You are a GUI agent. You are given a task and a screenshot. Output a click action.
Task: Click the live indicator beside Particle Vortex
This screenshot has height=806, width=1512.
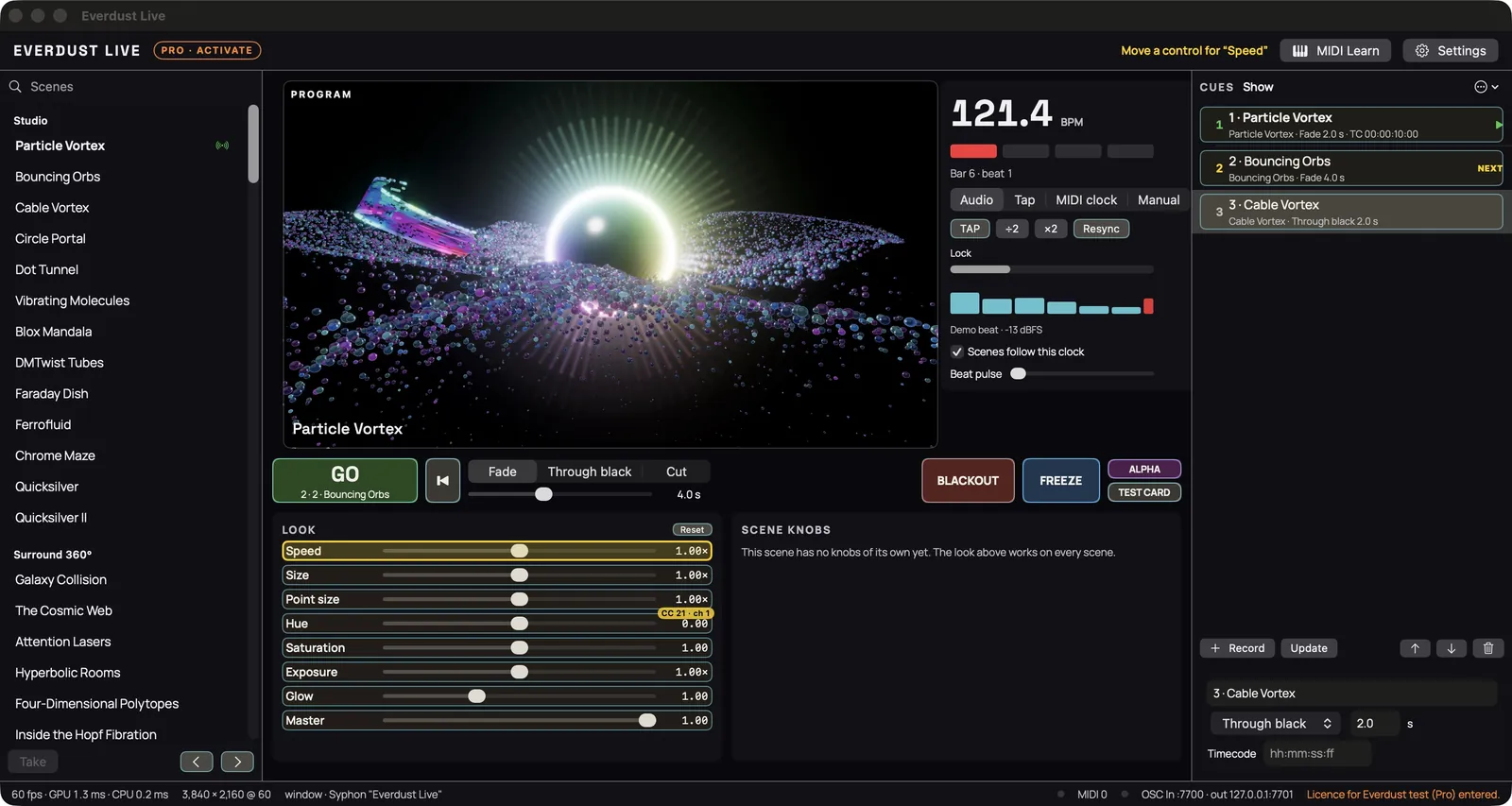click(222, 146)
